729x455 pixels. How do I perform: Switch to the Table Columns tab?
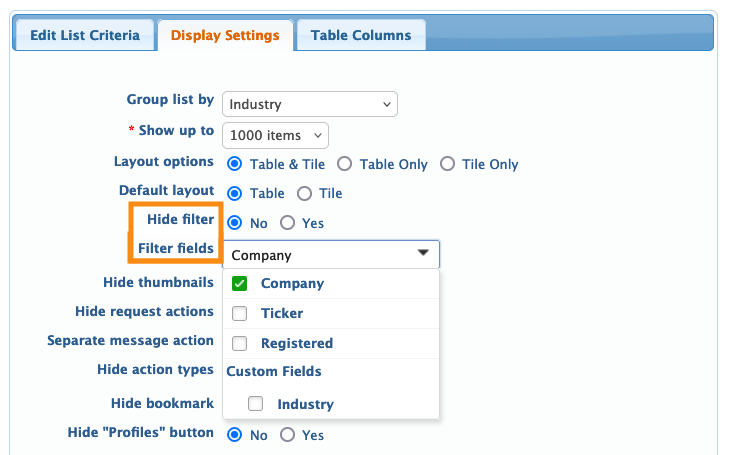coord(361,35)
